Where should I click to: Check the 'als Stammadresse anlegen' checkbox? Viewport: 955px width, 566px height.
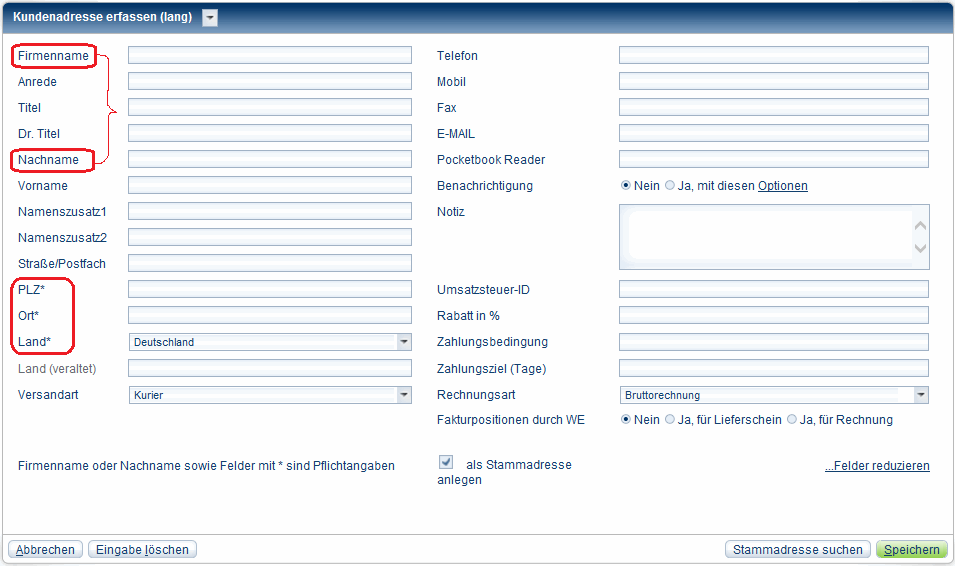point(446,462)
